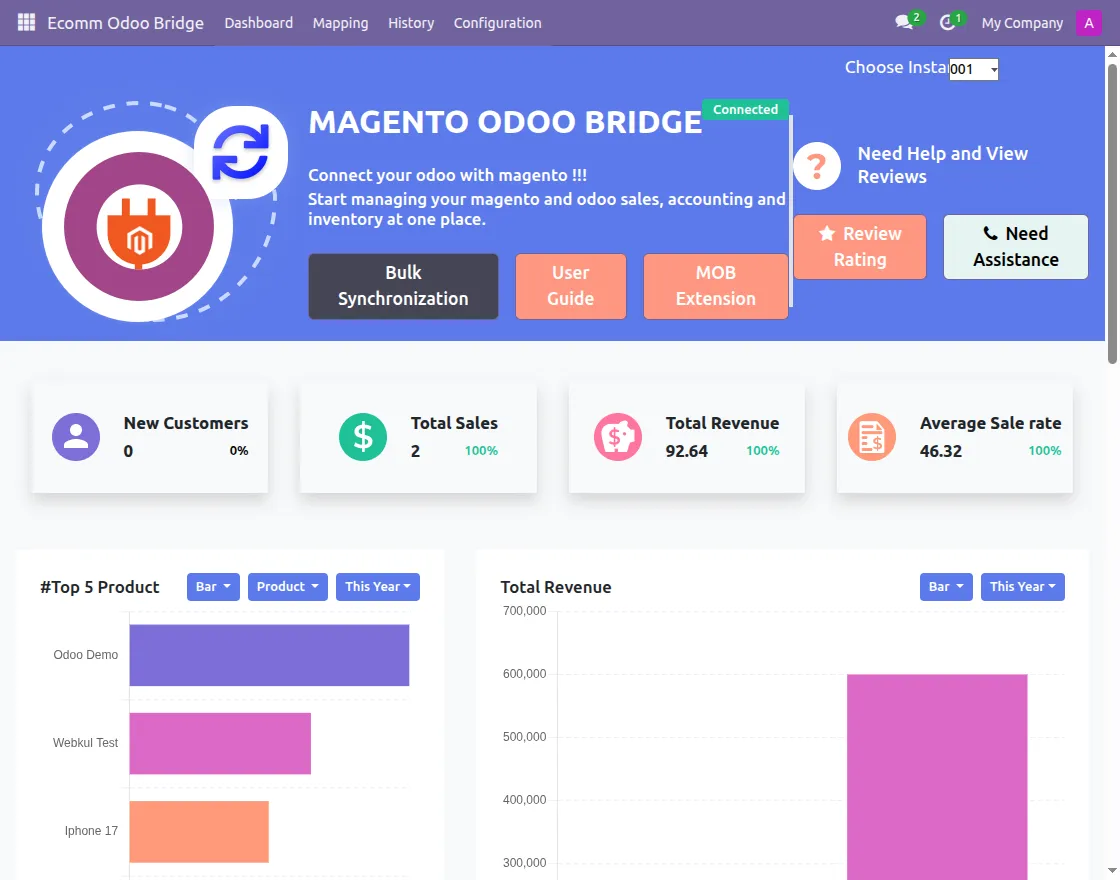This screenshot has width=1120, height=880.
Task: Expand Total Revenue chart type Bar dropdown
Action: [946, 586]
